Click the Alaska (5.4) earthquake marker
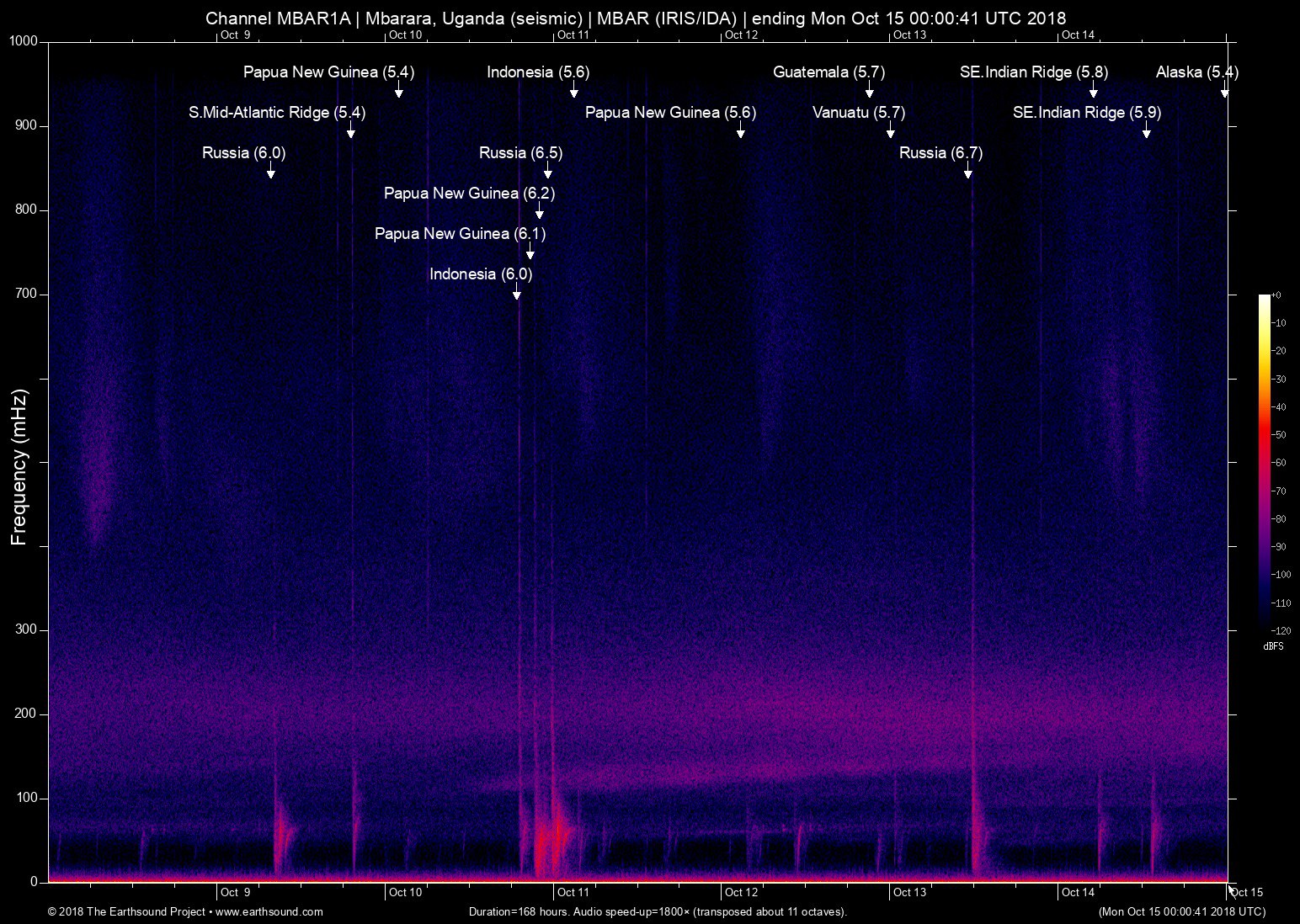Image resolution: width=1300 pixels, height=924 pixels. (x=1196, y=72)
